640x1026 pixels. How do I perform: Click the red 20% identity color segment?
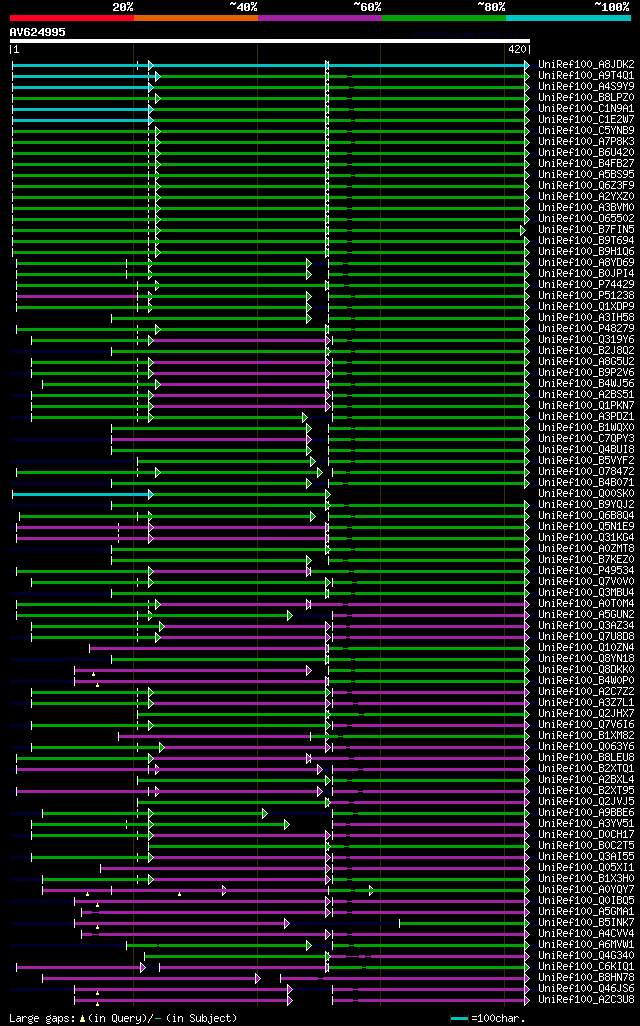(71, 18)
